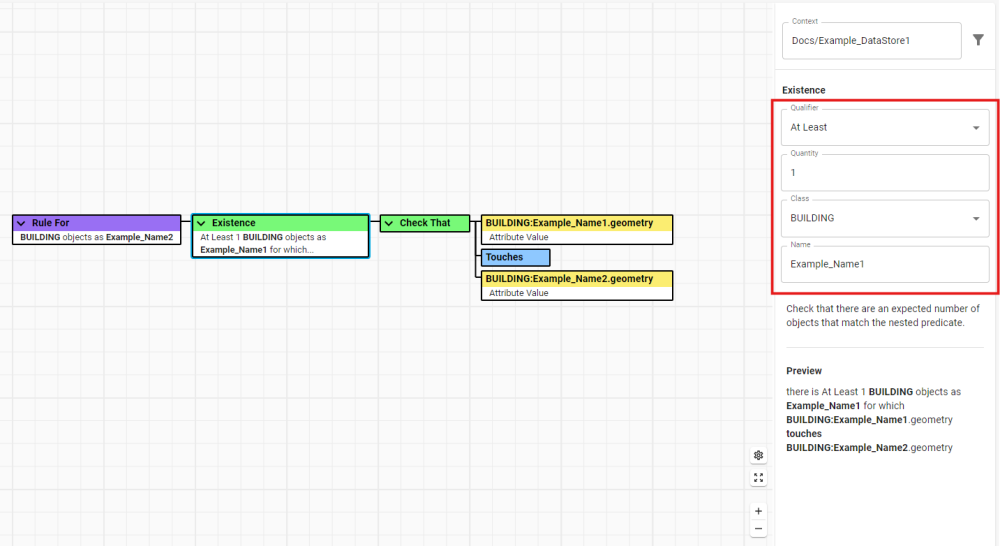This screenshot has height=546, width=1000.
Task: Click the Context field Docs/Example_DataStore1
Action: pos(871,40)
